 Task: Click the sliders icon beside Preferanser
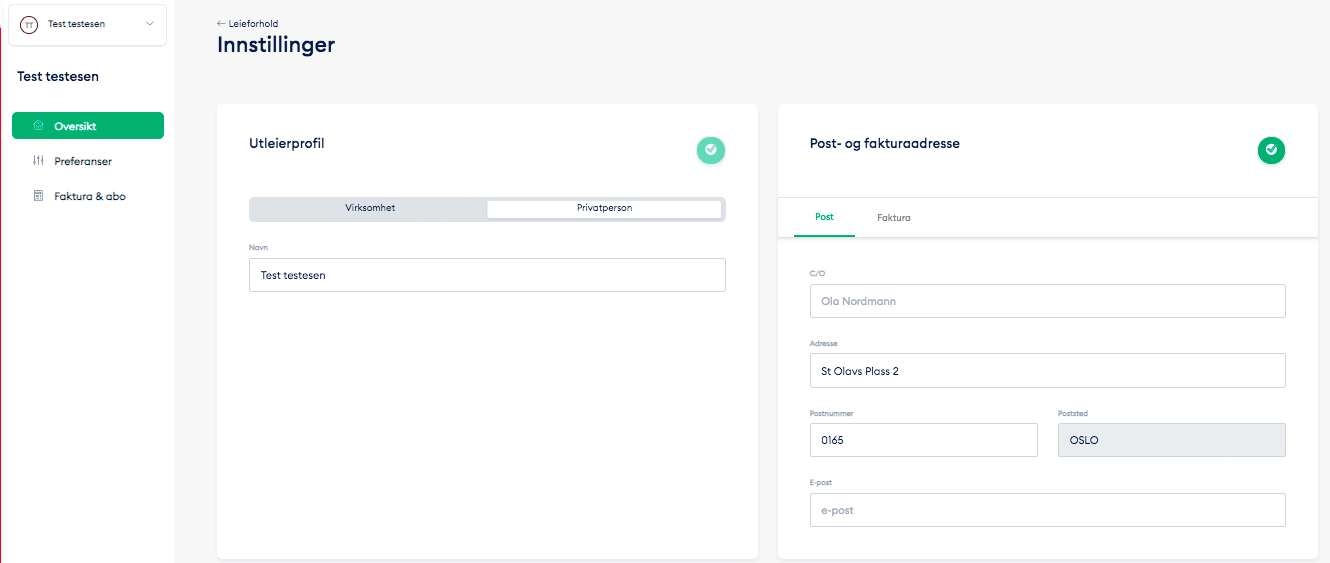click(38, 161)
